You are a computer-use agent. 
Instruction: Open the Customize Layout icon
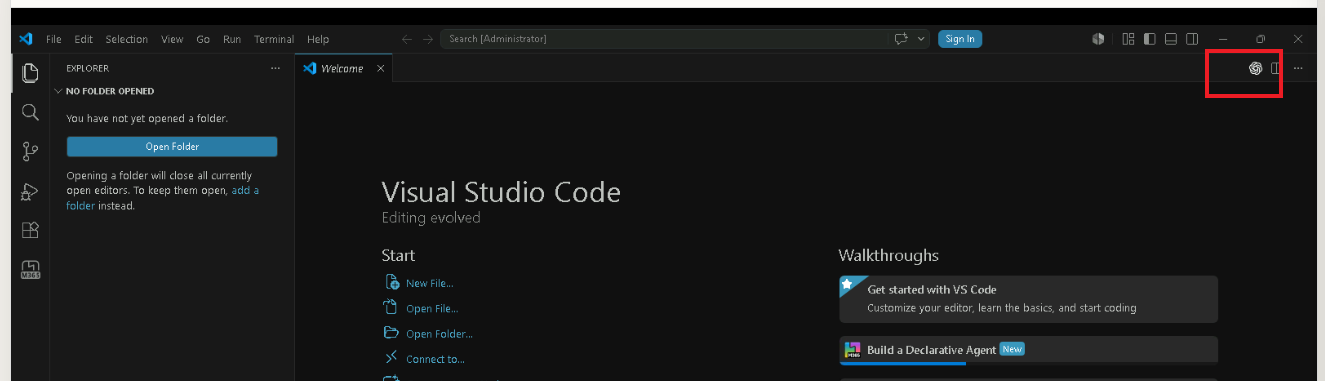1128,39
